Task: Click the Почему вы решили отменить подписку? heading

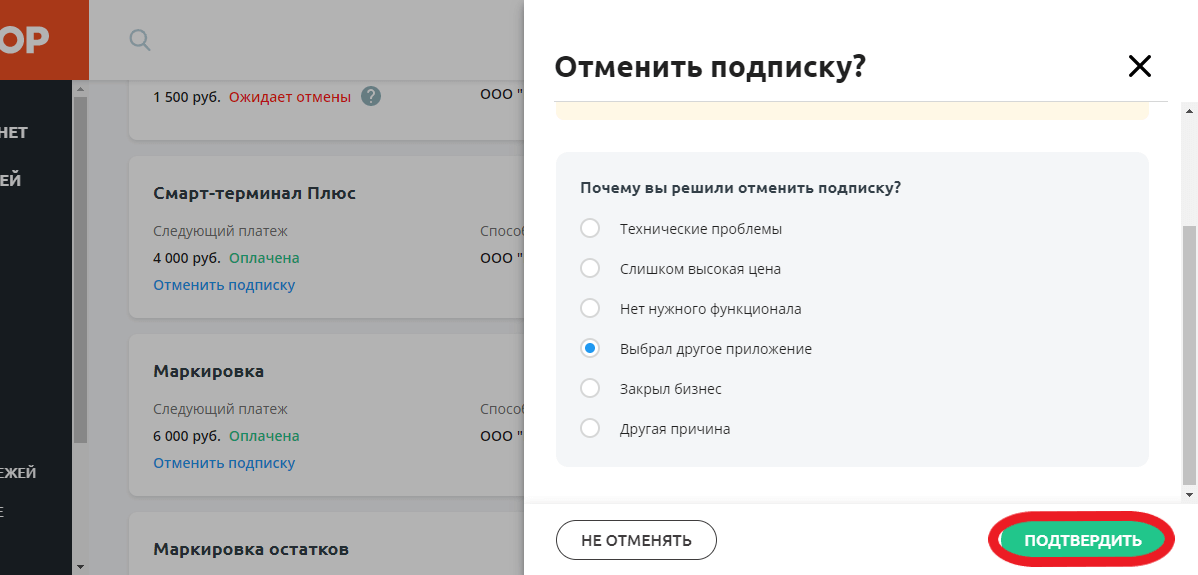Action: (740, 188)
